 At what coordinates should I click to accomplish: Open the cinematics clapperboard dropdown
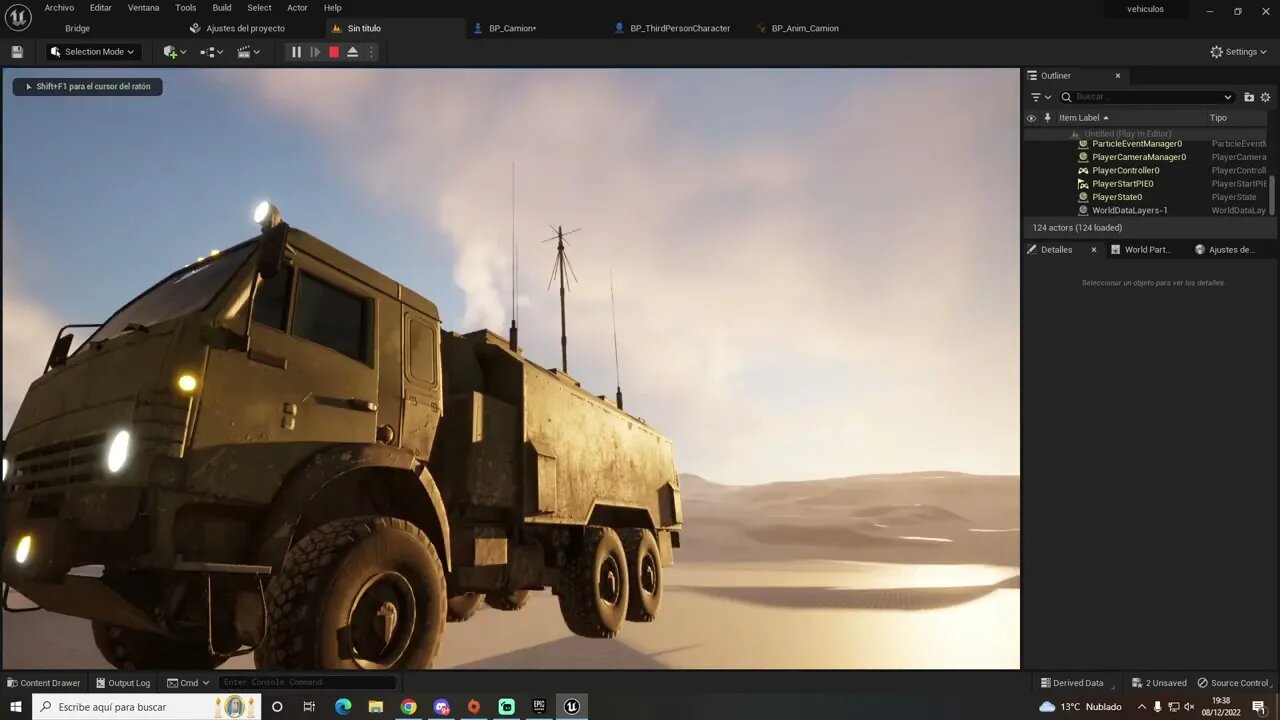248,52
